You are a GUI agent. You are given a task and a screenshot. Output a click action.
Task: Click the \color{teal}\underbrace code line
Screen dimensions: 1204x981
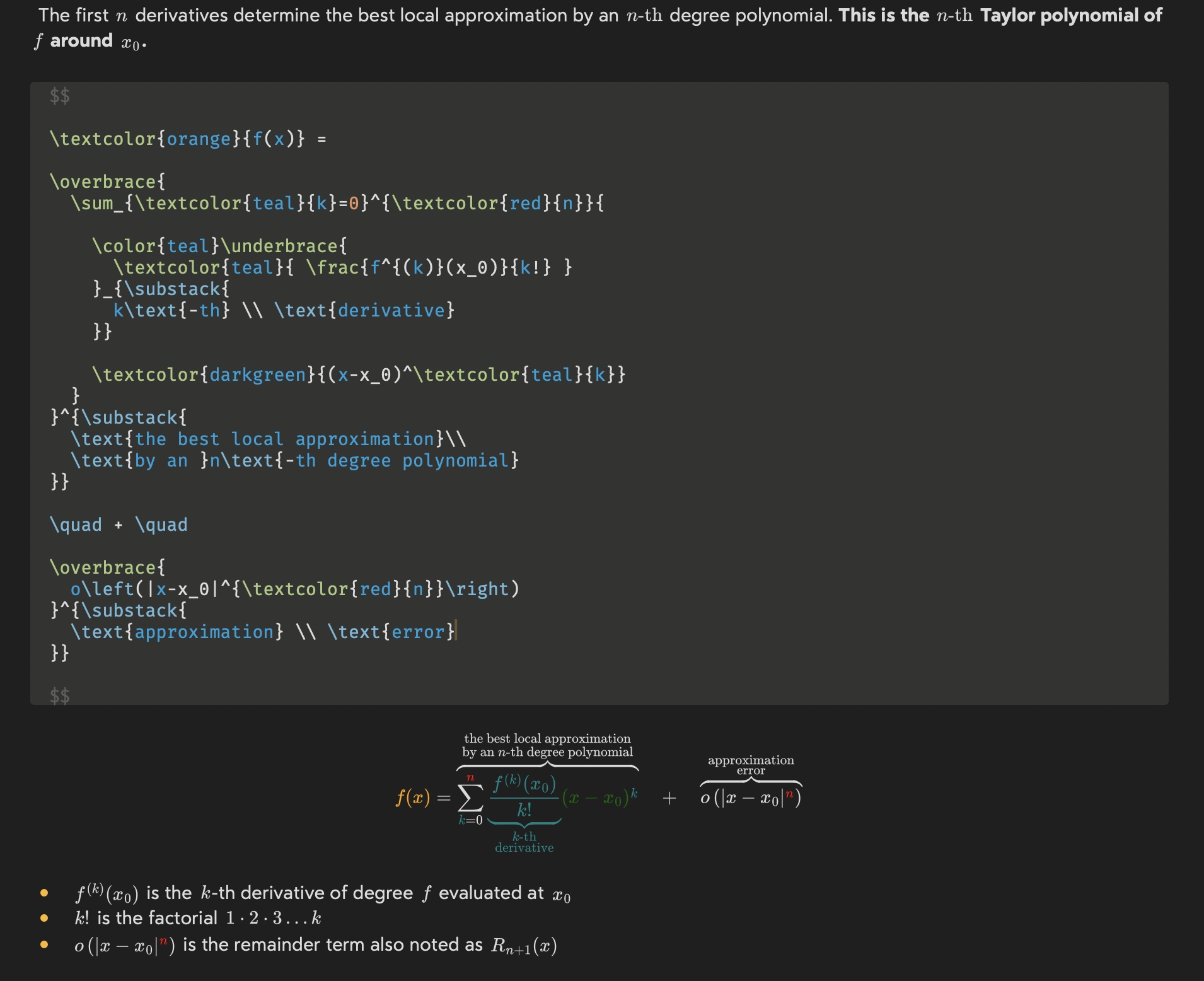(x=219, y=247)
